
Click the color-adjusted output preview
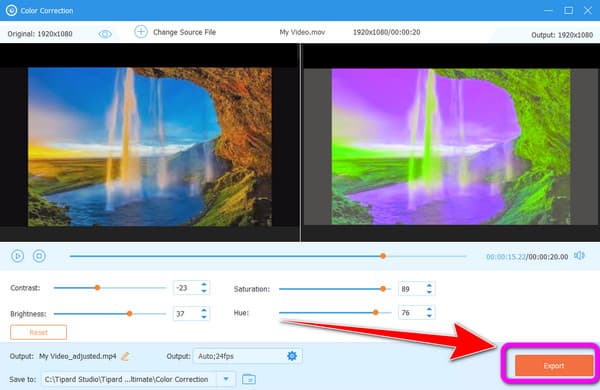(451, 147)
